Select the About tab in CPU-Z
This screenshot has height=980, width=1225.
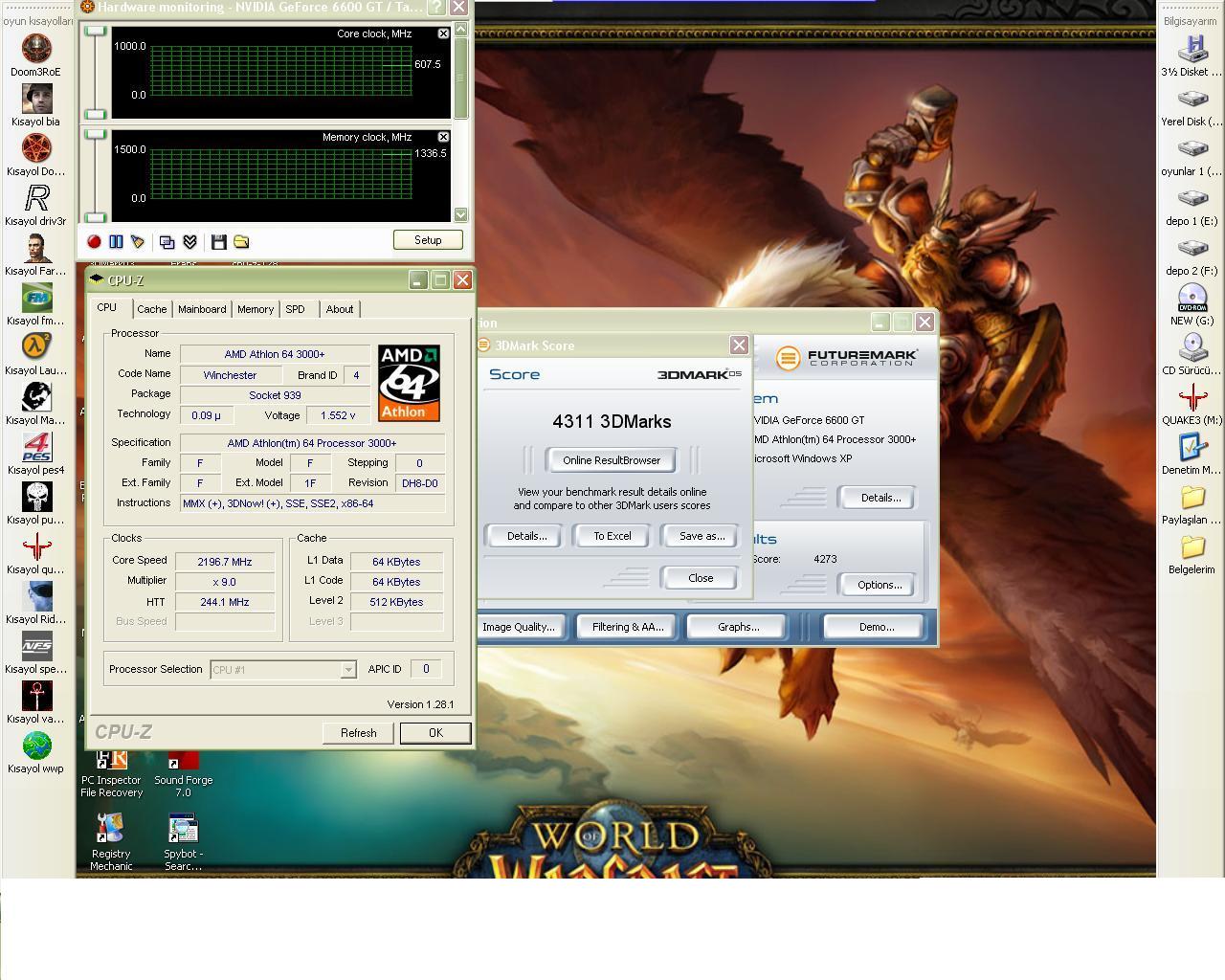[340, 309]
